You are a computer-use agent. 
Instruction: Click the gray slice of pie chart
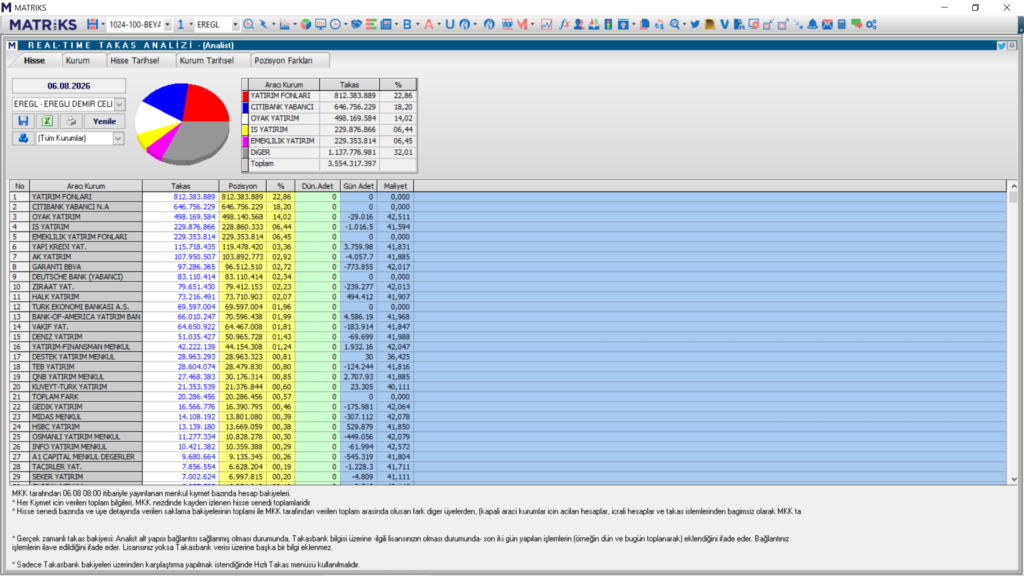(x=196, y=142)
